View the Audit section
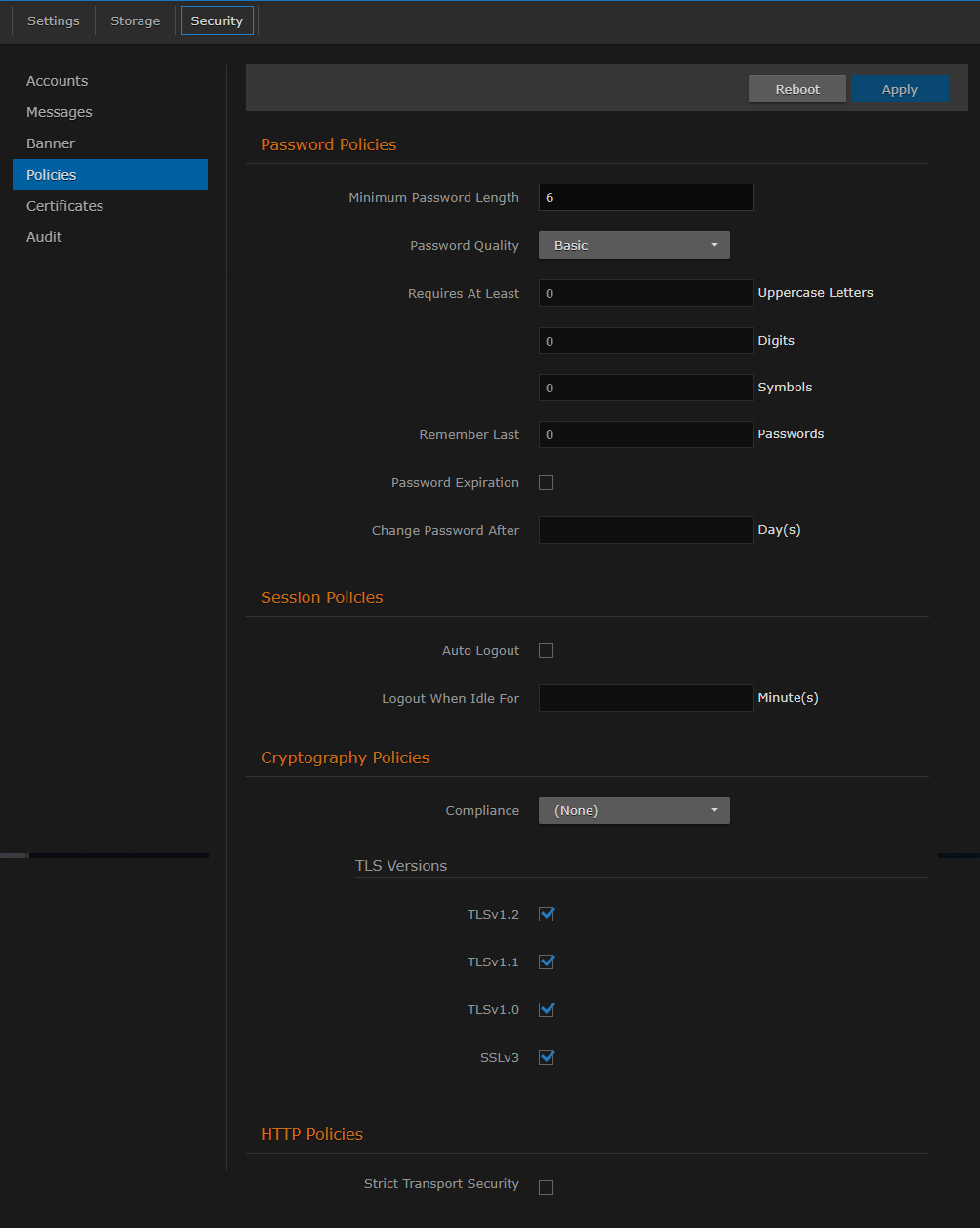The image size is (980, 1228). click(x=44, y=236)
